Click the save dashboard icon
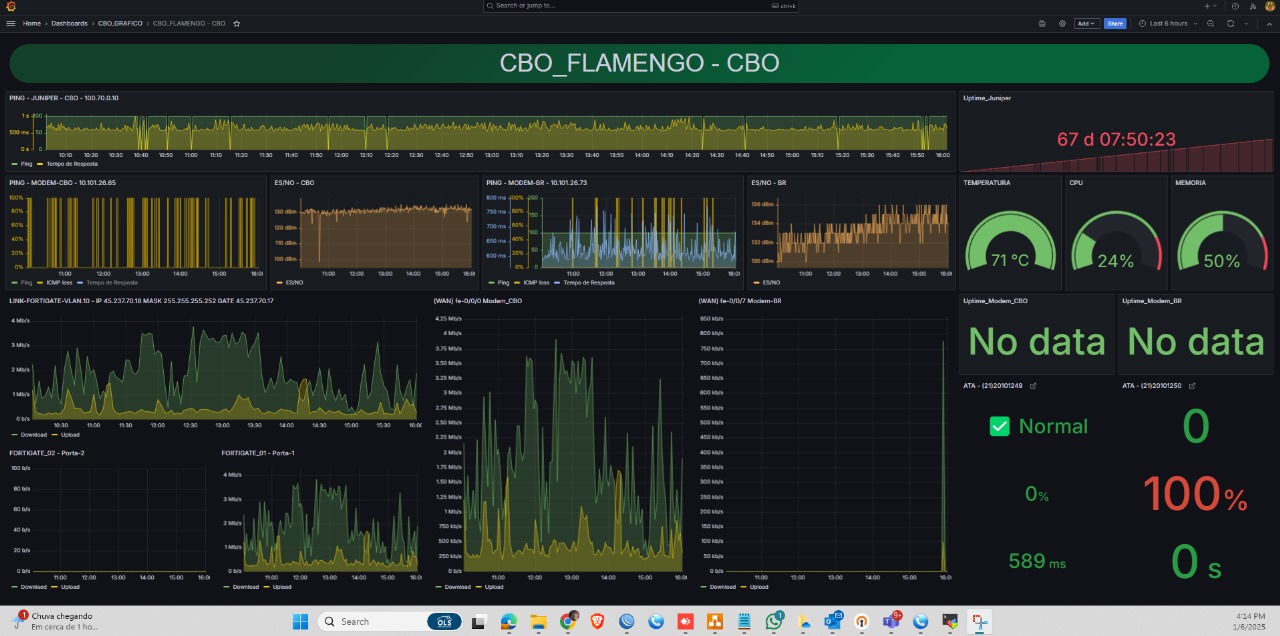This screenshot has width=1280, height=636. click(1042, 23)
